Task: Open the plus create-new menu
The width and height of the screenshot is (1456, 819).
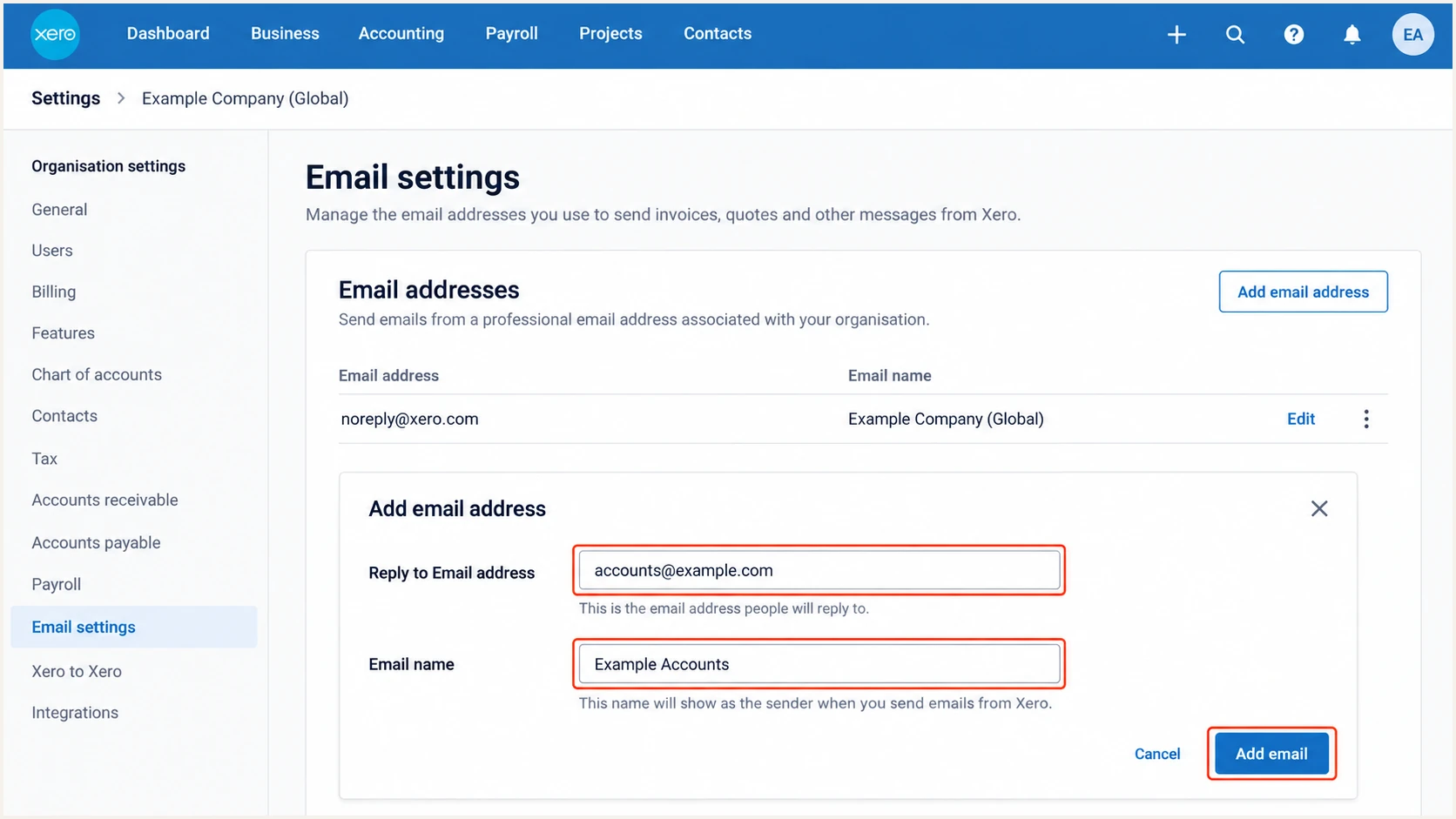Action: point(1176,35)
